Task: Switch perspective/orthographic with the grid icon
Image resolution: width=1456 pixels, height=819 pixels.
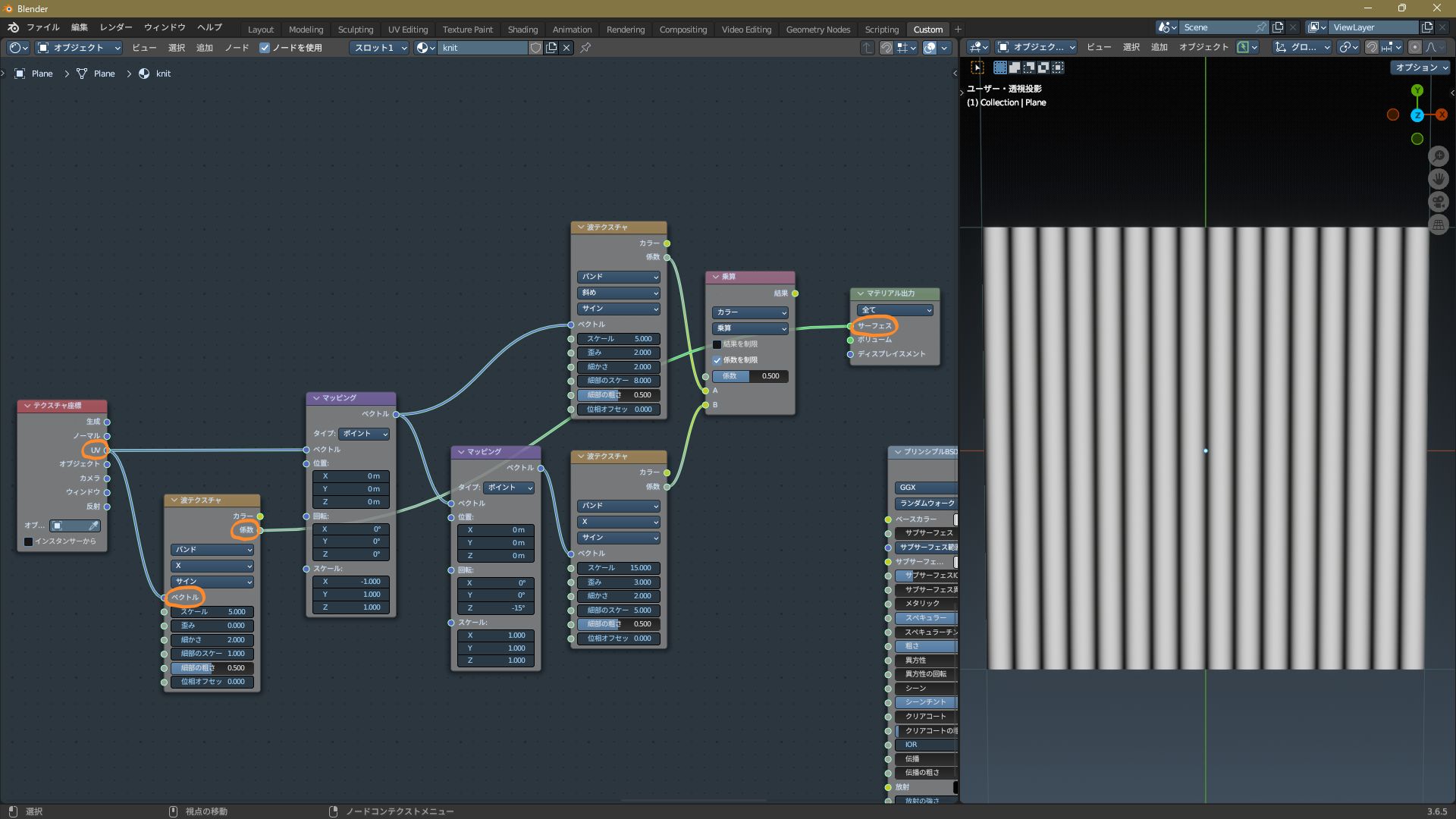Action: (x=1439, y=224)
